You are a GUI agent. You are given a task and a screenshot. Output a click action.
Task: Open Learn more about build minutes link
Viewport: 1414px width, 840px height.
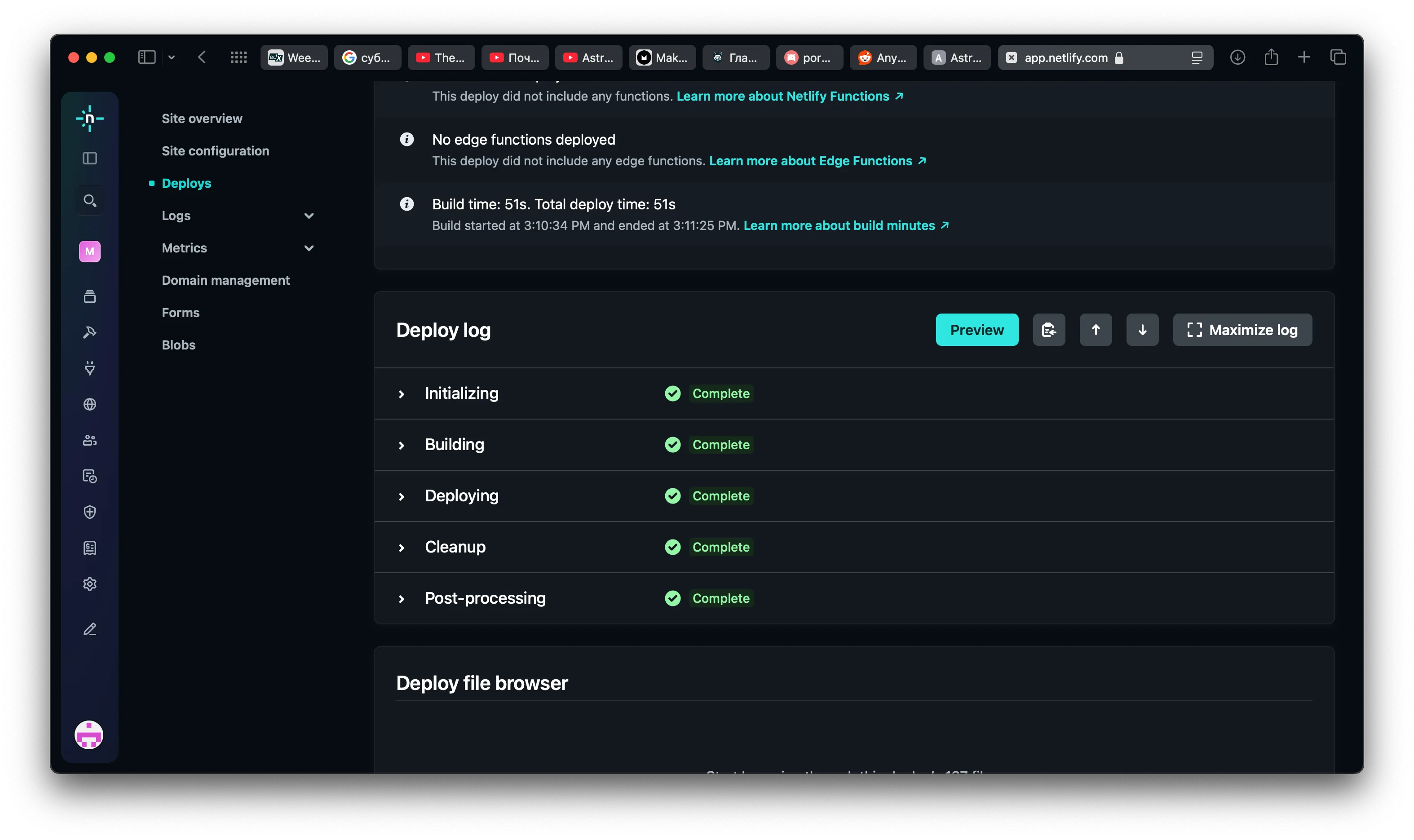[846, 225]
